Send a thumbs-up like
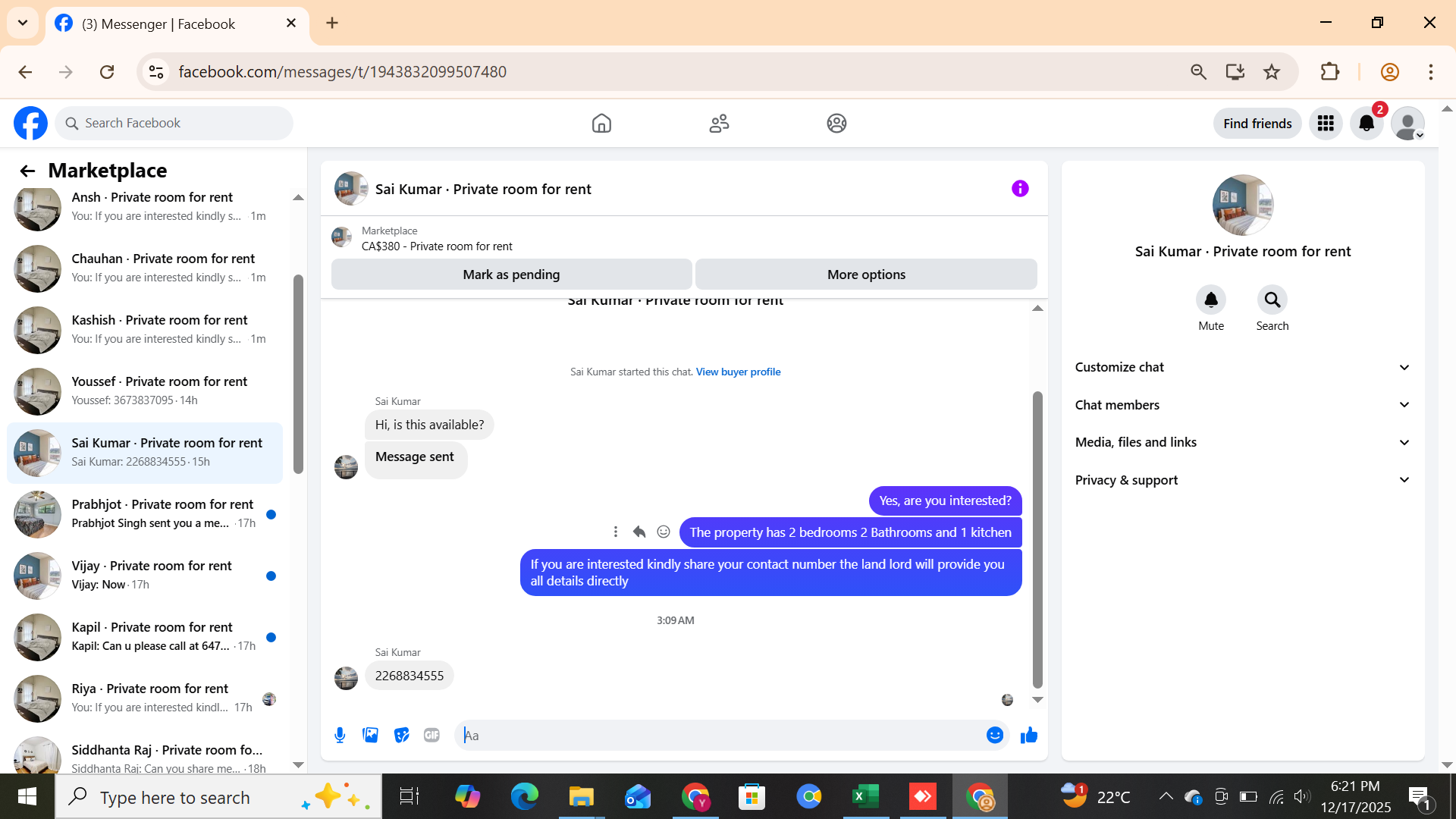The height and width of the screenshot is (819, 1456). pos(1028,735)
